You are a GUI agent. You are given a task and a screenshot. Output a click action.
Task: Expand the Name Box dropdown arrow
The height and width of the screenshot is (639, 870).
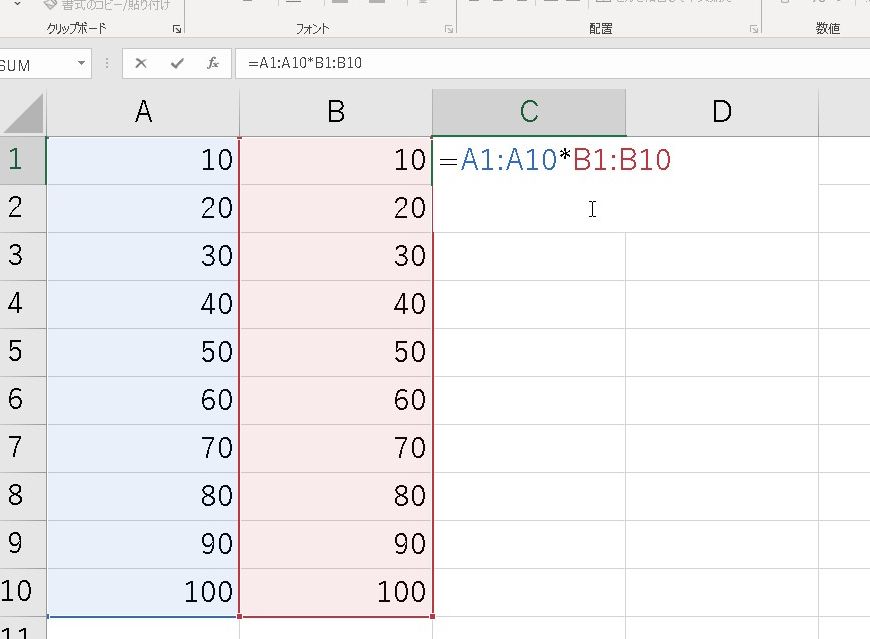tap(82, 64)
